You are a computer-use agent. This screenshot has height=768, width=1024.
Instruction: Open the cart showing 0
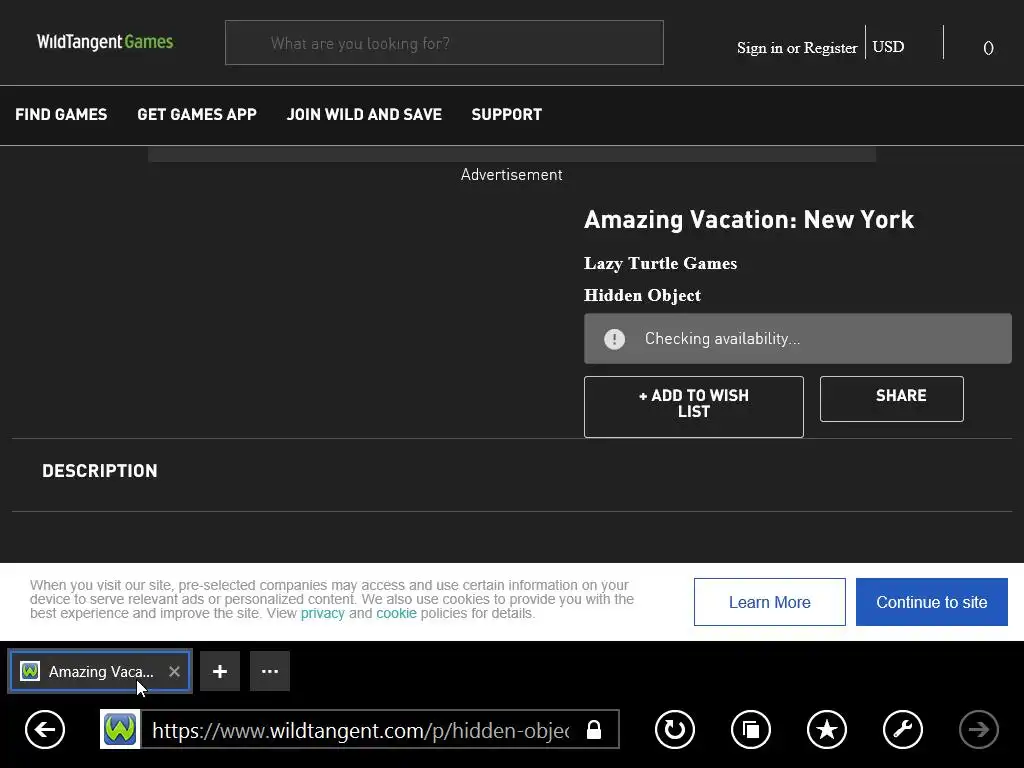click(988, 48)
